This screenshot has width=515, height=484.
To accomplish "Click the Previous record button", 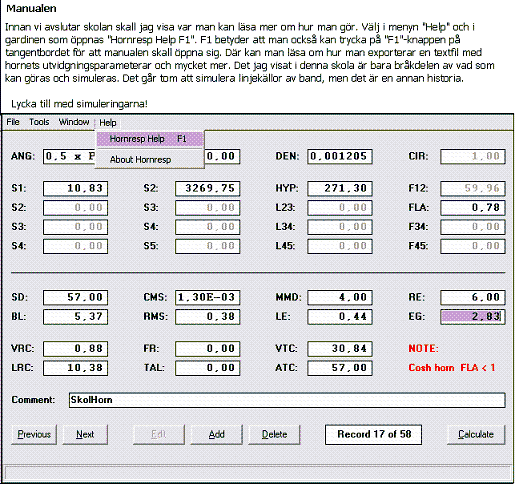I will click(x=34, y=434).
